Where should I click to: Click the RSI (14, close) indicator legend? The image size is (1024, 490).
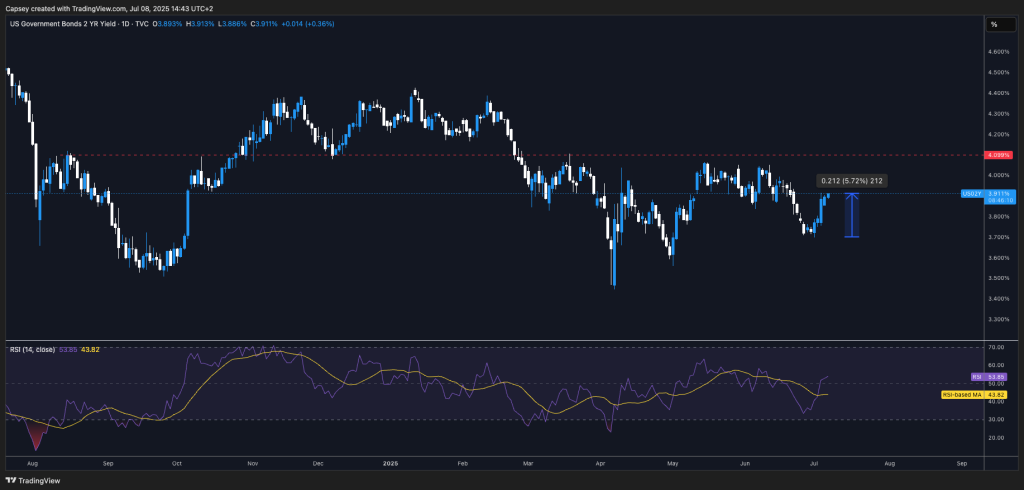point(31,349)
